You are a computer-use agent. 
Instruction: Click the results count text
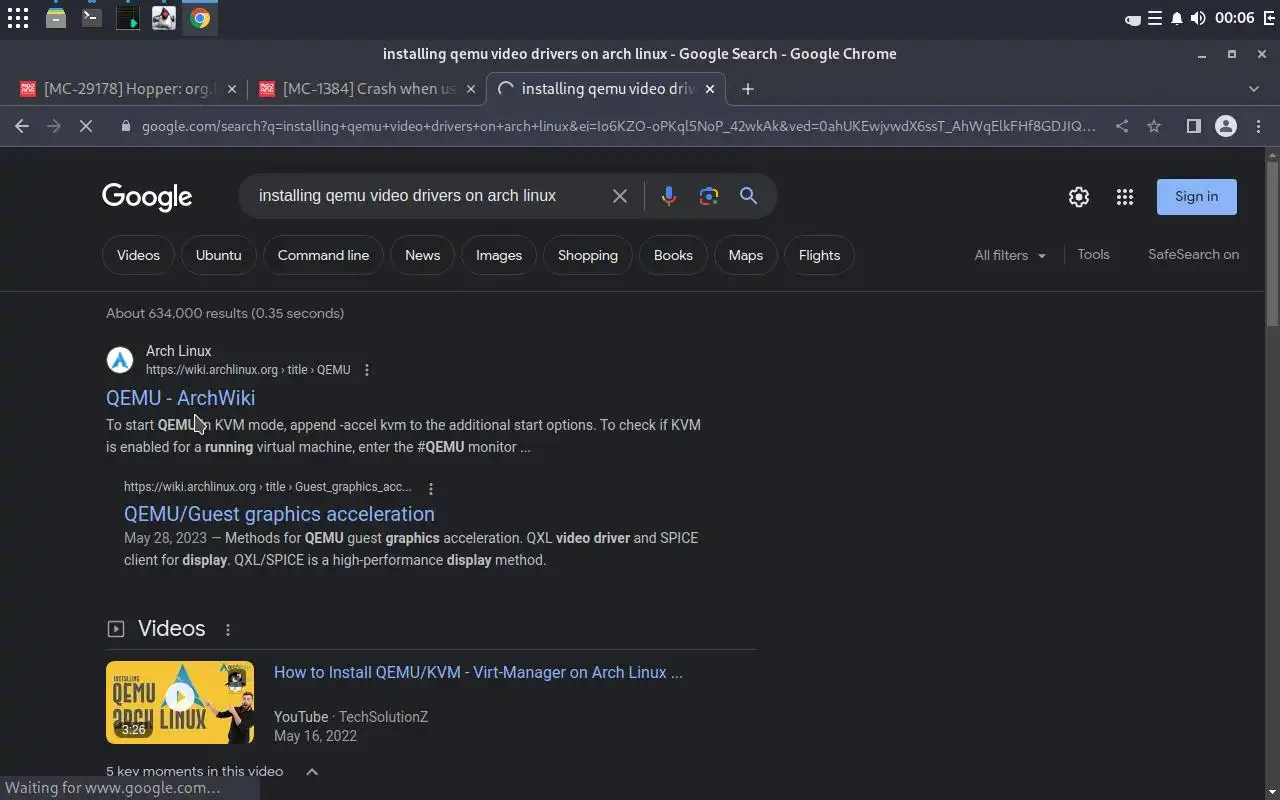(225, 313)
